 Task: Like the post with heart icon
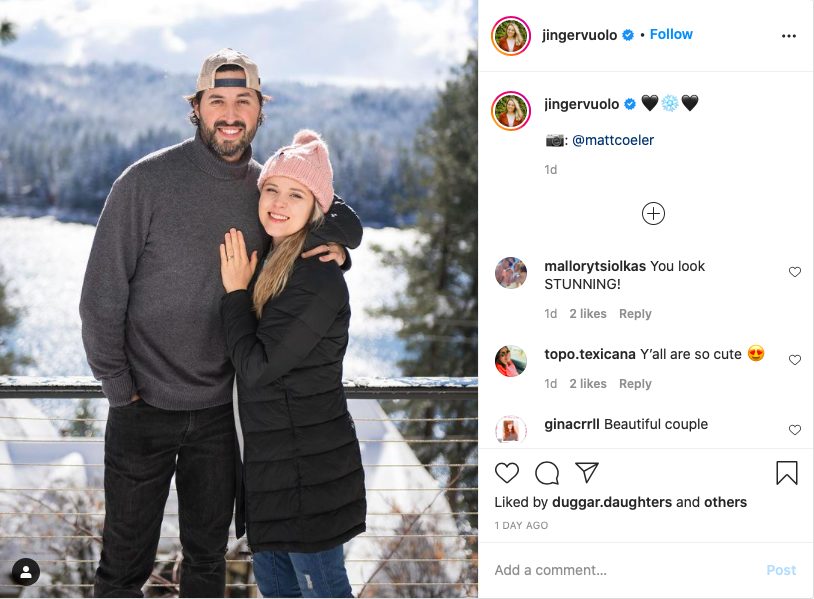(507, 473)
